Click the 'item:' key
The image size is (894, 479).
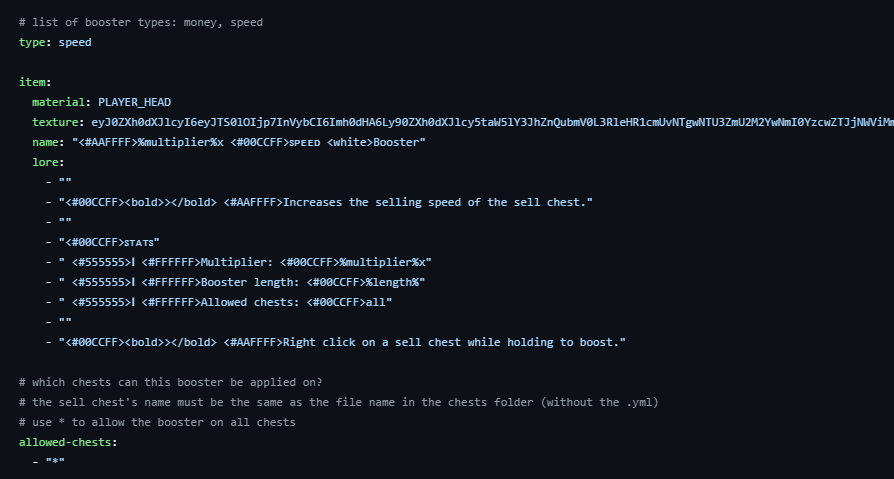coord(35,82)
